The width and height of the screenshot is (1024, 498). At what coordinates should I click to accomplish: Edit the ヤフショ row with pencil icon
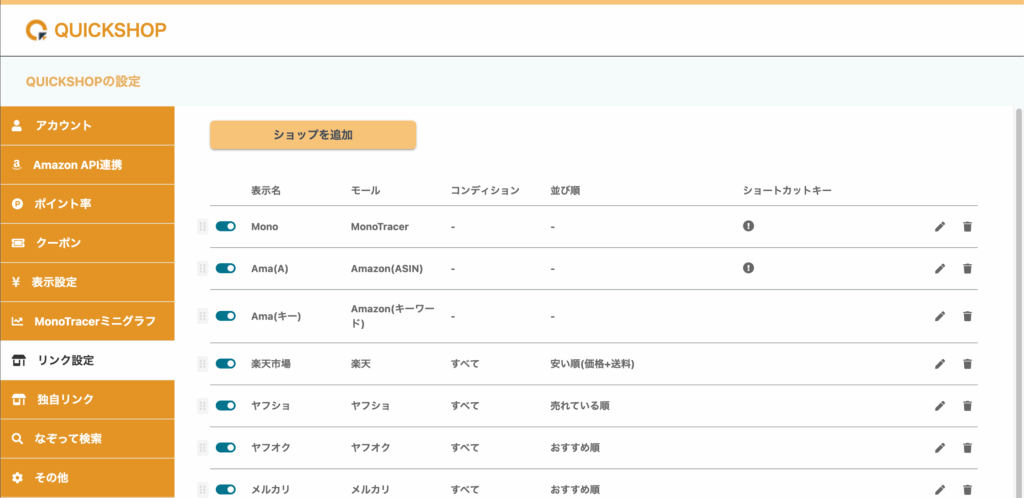940,405
